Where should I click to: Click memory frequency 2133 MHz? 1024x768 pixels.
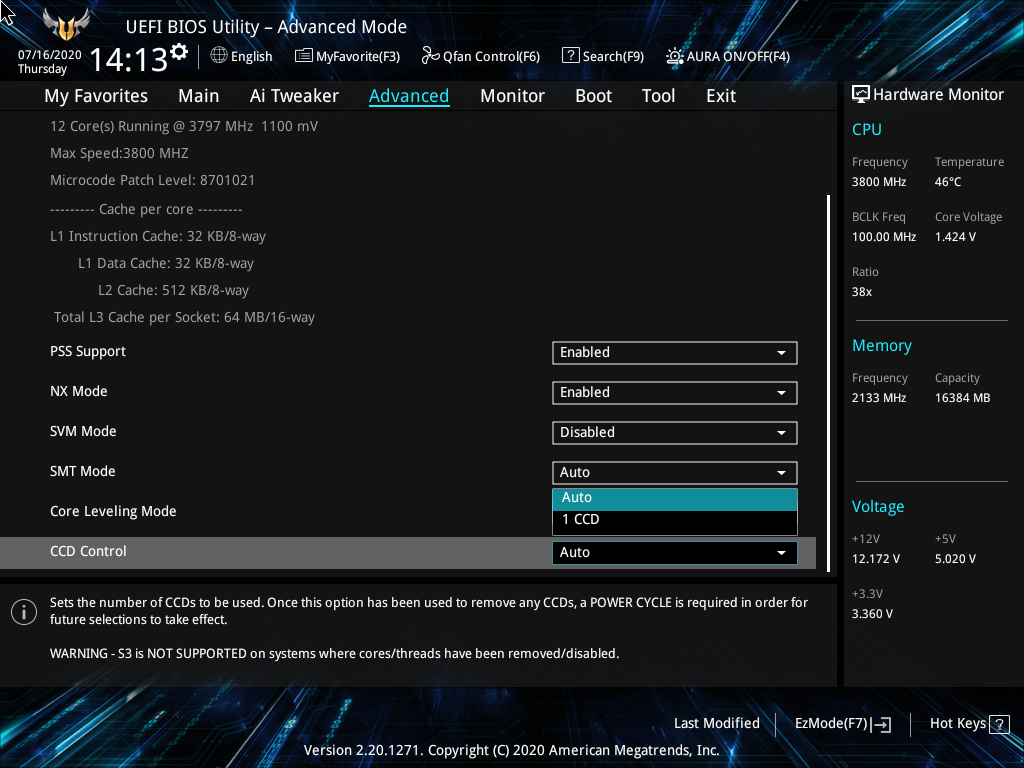point(878,398)
